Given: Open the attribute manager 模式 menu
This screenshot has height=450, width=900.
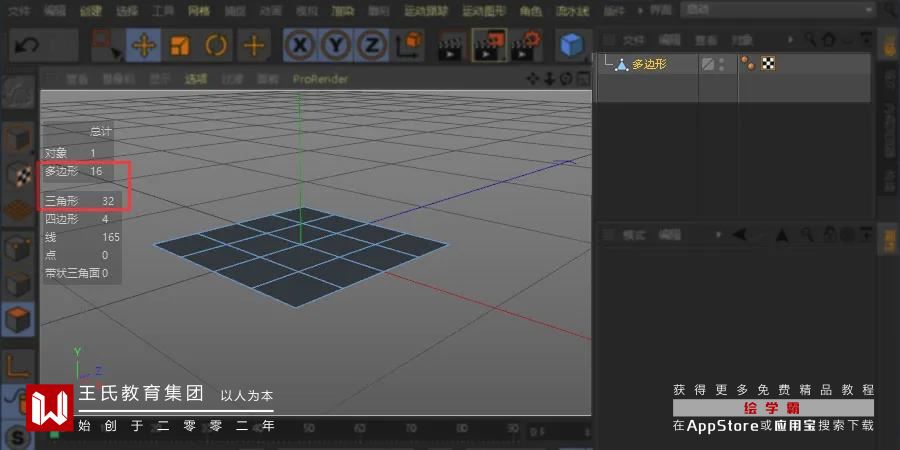Looking at the screenshot, I should (634, 235).
